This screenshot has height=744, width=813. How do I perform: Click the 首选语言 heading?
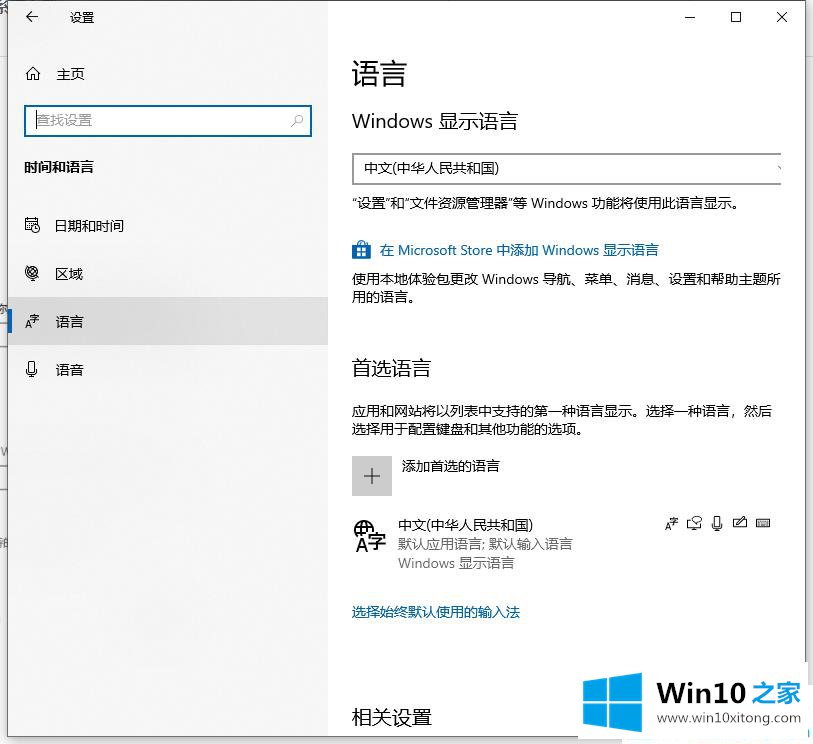(391, 368)
